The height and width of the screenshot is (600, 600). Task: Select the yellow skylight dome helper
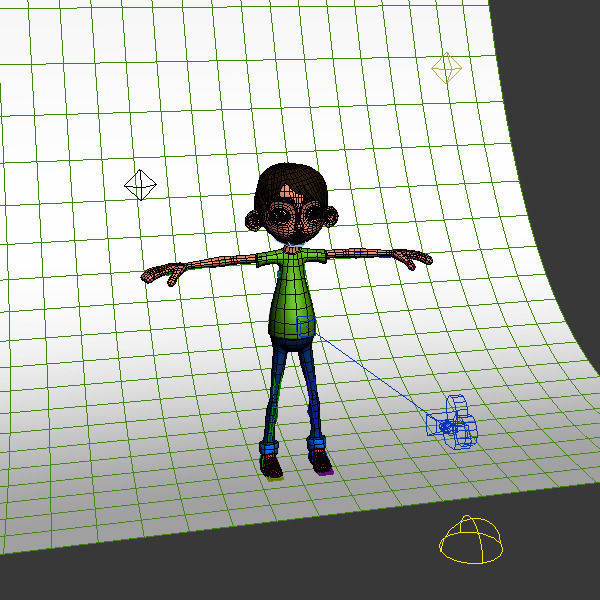(x=471, y=540)
